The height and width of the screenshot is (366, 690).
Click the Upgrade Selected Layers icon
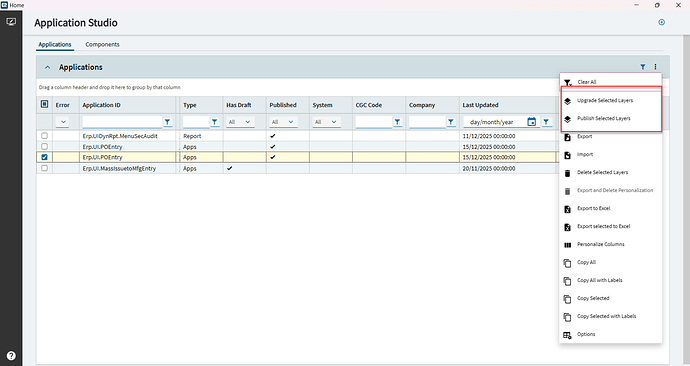point(568,101)
